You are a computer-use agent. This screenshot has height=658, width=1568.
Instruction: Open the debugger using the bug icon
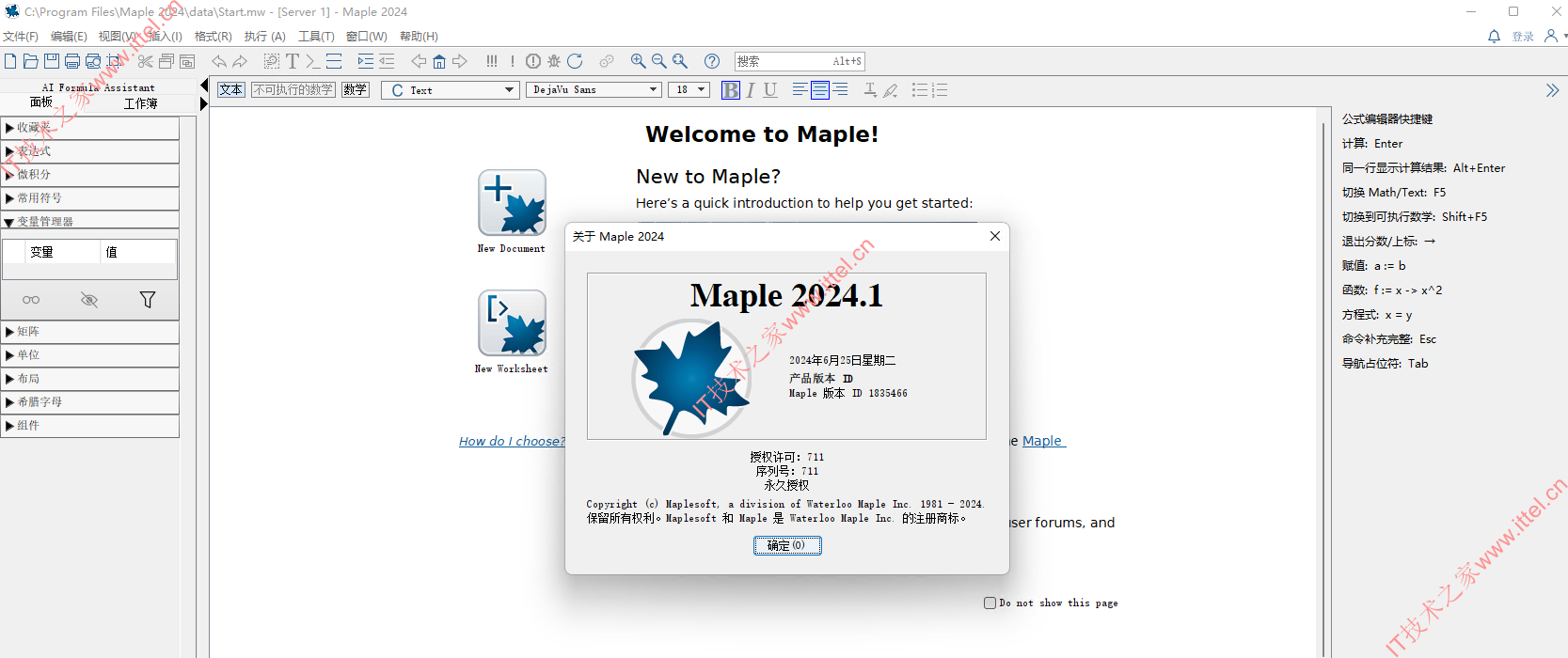point(554,61)
